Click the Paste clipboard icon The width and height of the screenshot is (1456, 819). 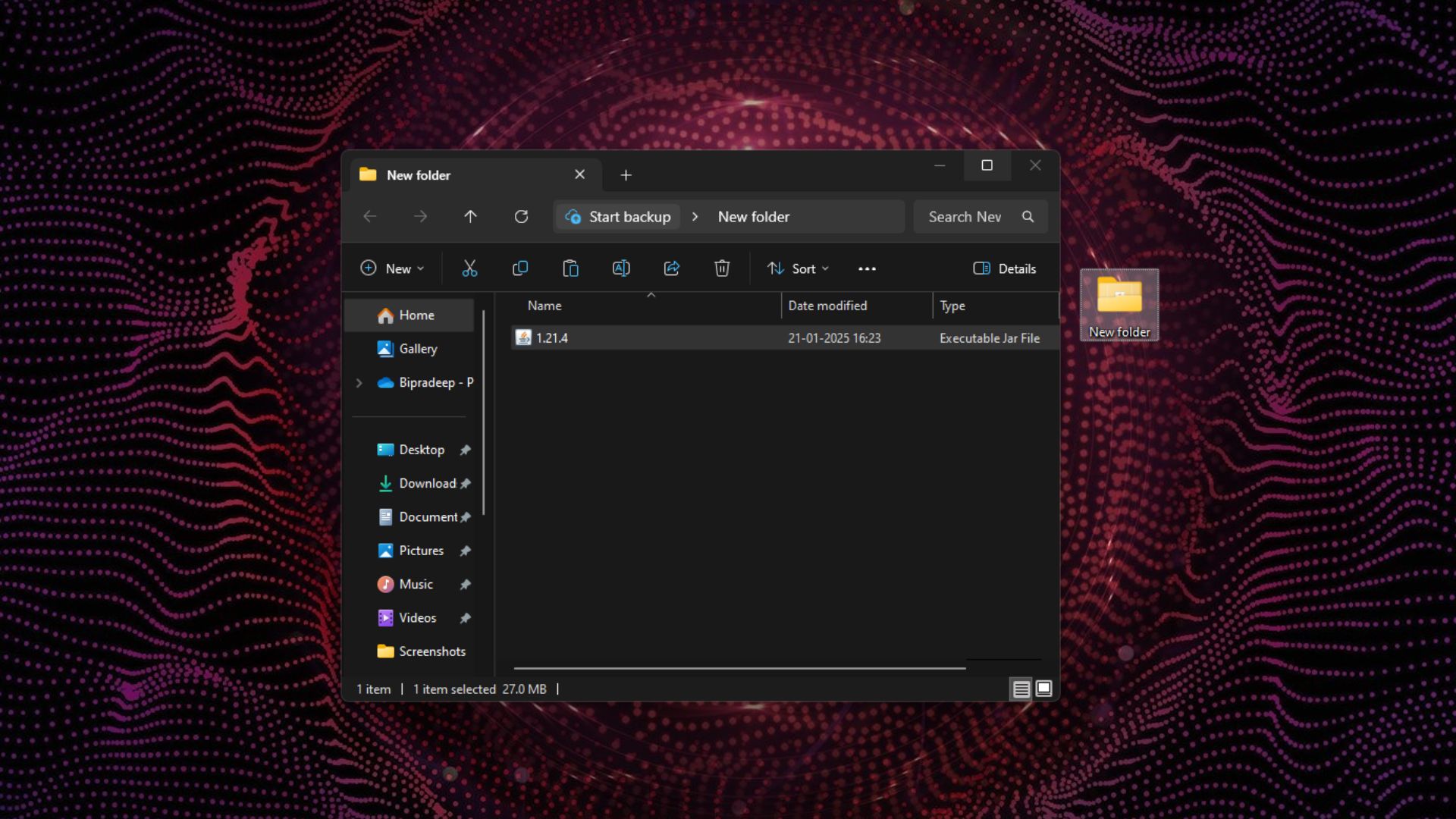pos(570,268)
